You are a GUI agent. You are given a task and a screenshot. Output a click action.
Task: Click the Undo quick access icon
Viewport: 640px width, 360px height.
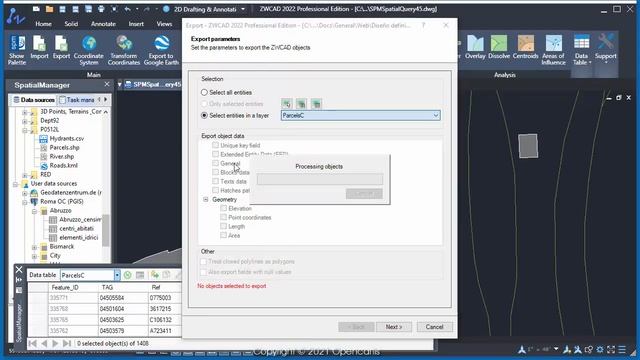pos(127,9)
